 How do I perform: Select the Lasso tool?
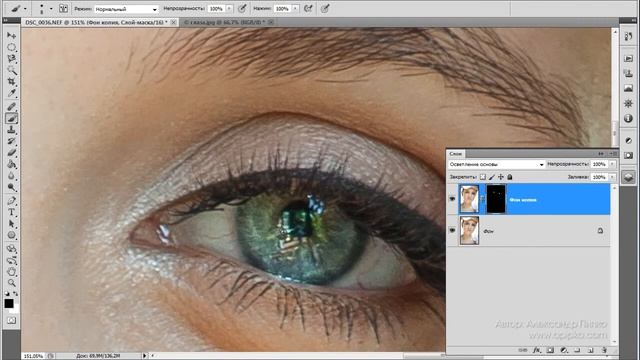[11, 59]
